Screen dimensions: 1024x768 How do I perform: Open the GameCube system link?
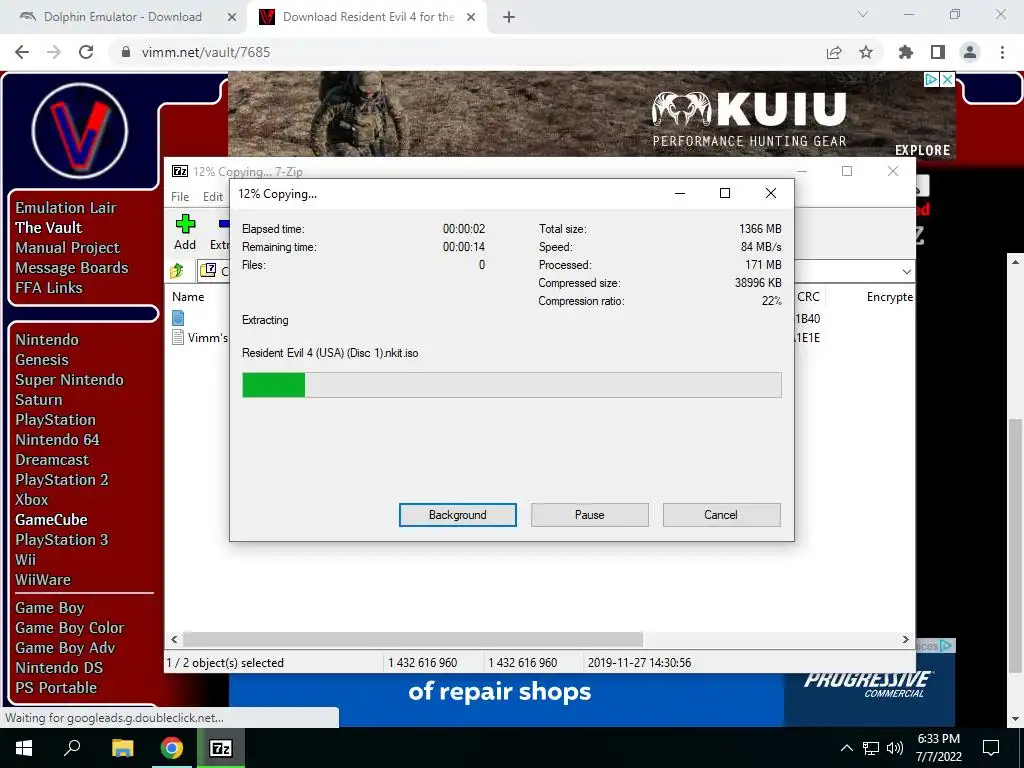pyautogui.click(x=52, y=520)
